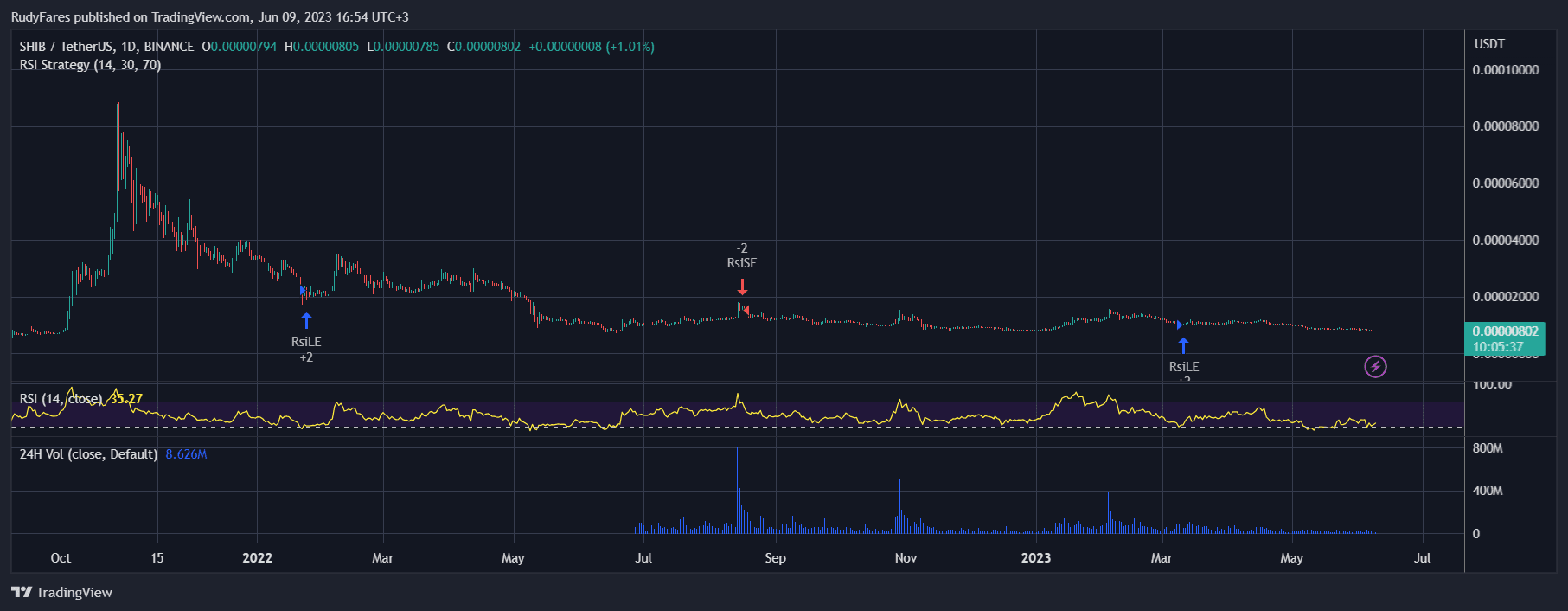Click the 2023 label on time axis

click(x=1035, y=558)
